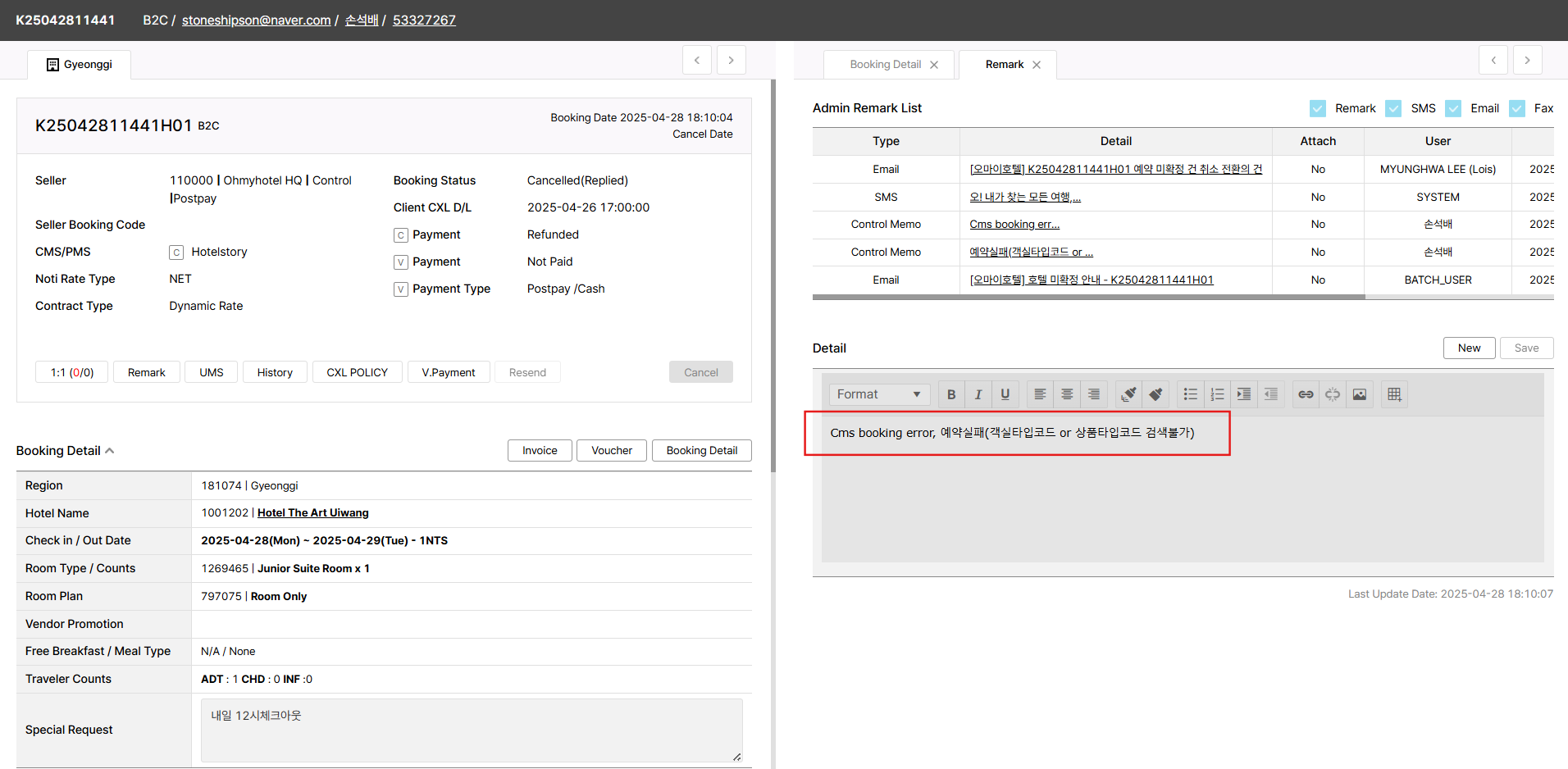Screen dimensions: 1568x769
Task: Apply italic formatting in the editor
Action: pos(978,394)
